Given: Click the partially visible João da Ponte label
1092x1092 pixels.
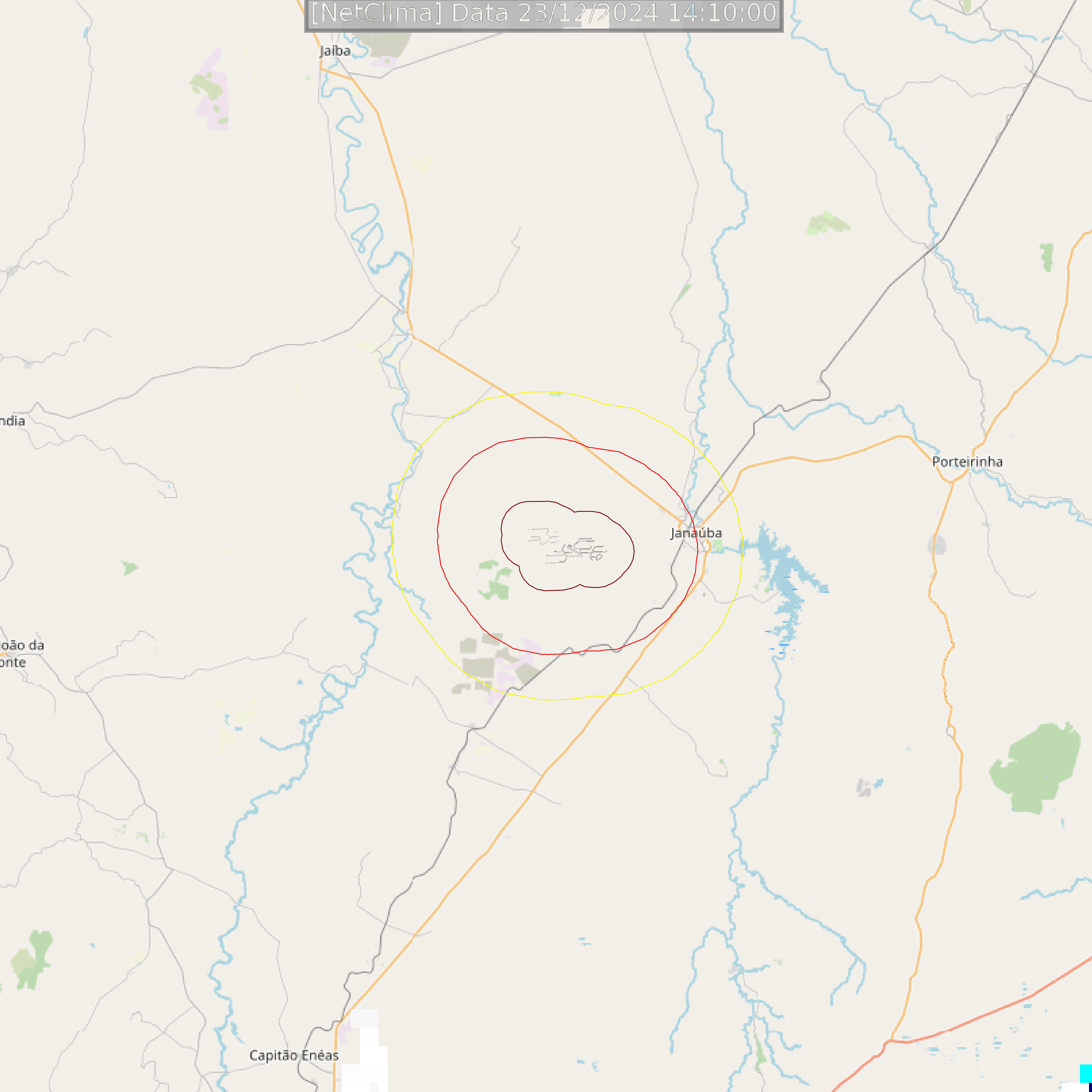Looking at the screenshot, I should (21, 653).
